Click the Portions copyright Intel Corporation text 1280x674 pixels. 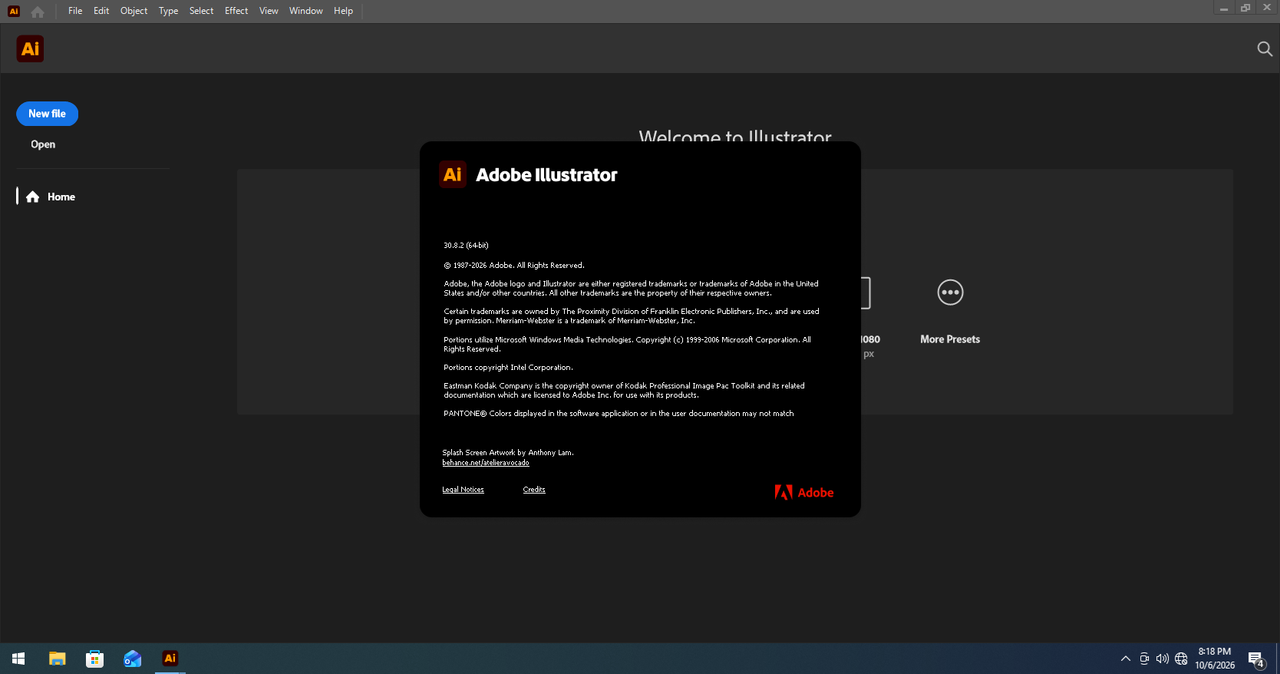(x=508, y=367)
